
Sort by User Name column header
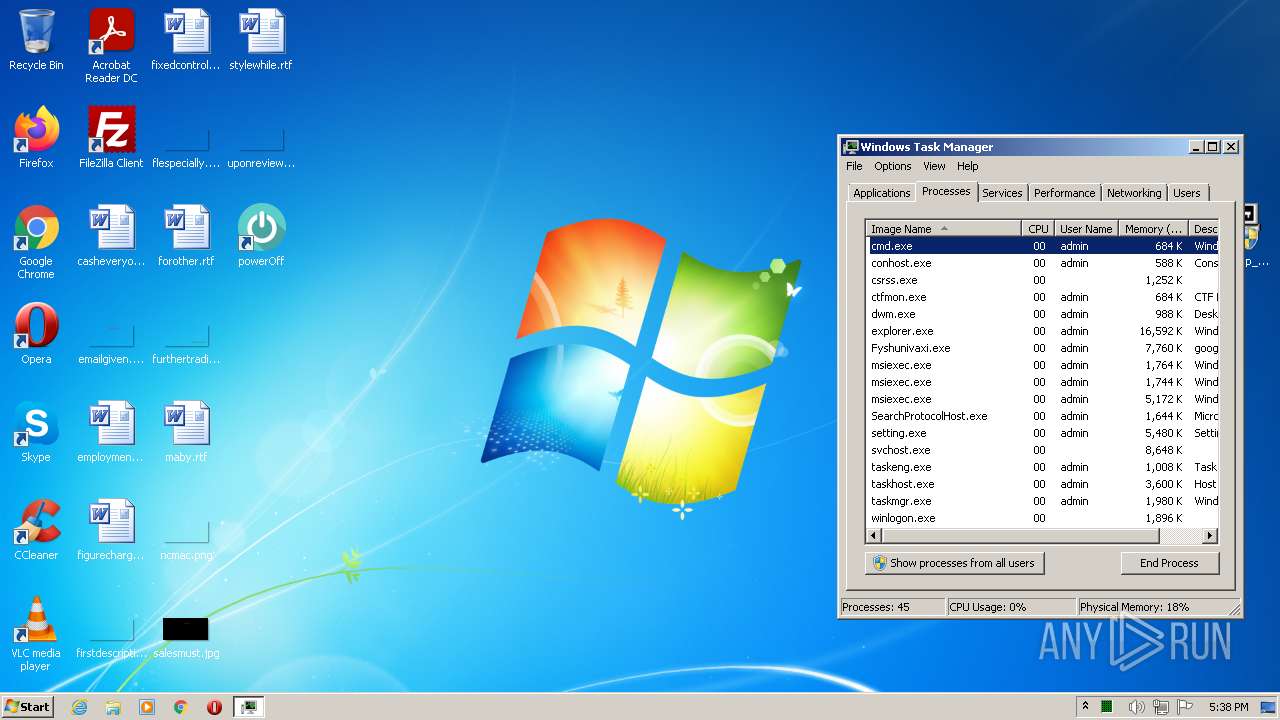click(1086, 229)
